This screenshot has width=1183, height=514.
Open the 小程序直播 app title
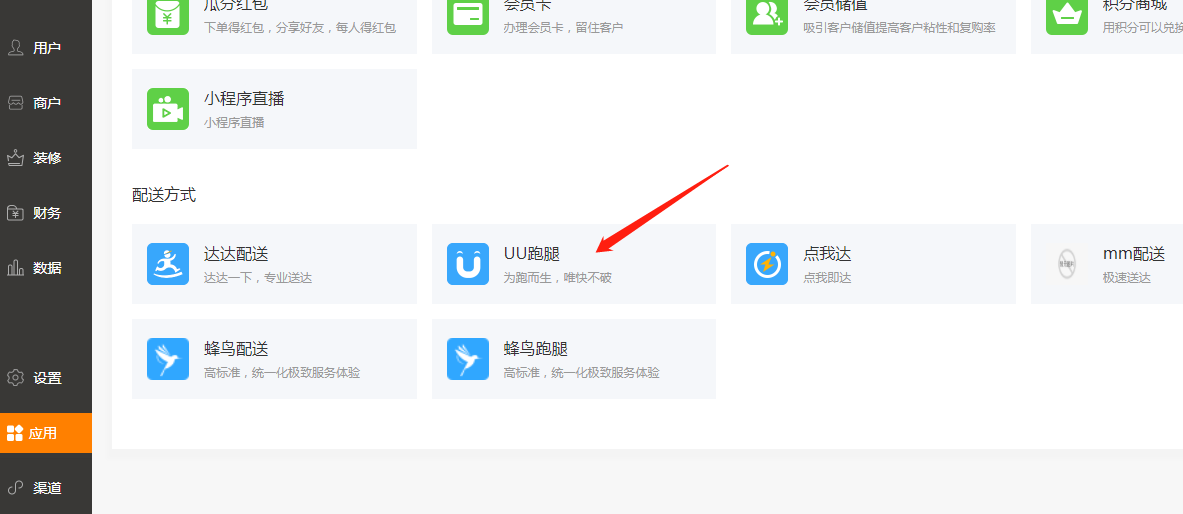(244, 99)
